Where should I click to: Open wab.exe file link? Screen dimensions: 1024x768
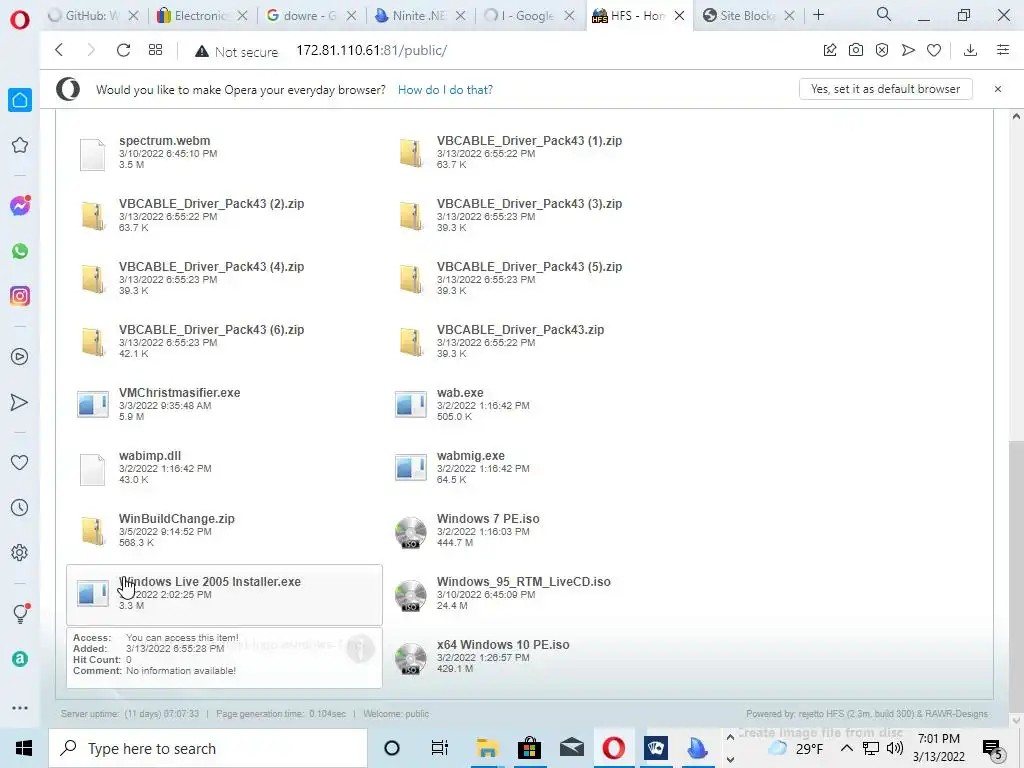click(x=460, y=392)
